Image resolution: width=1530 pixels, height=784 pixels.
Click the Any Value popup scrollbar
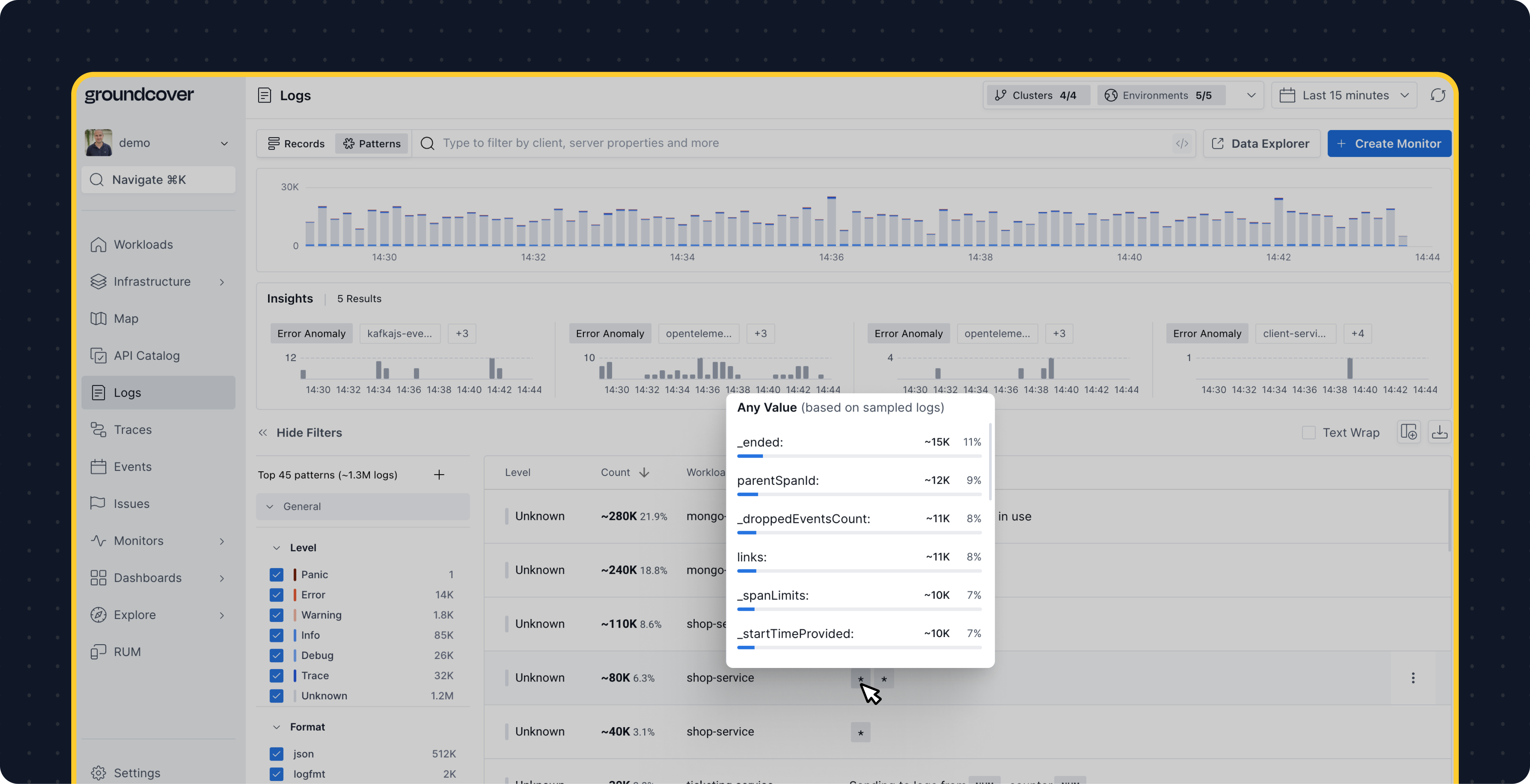pos(989,462)
